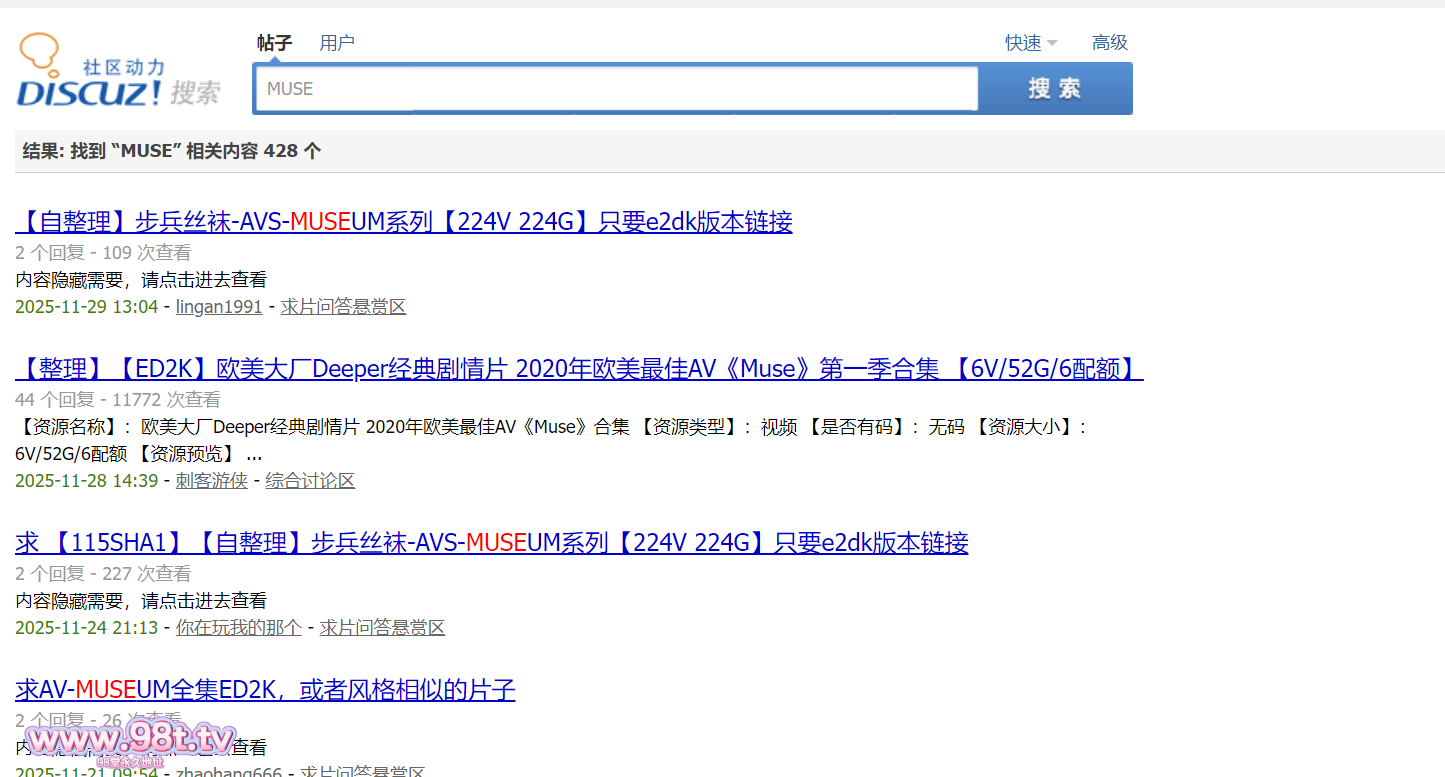Open the 求AV-MUSEUM全集ED2K result
1445x777 pixels.
coord(264,689)
